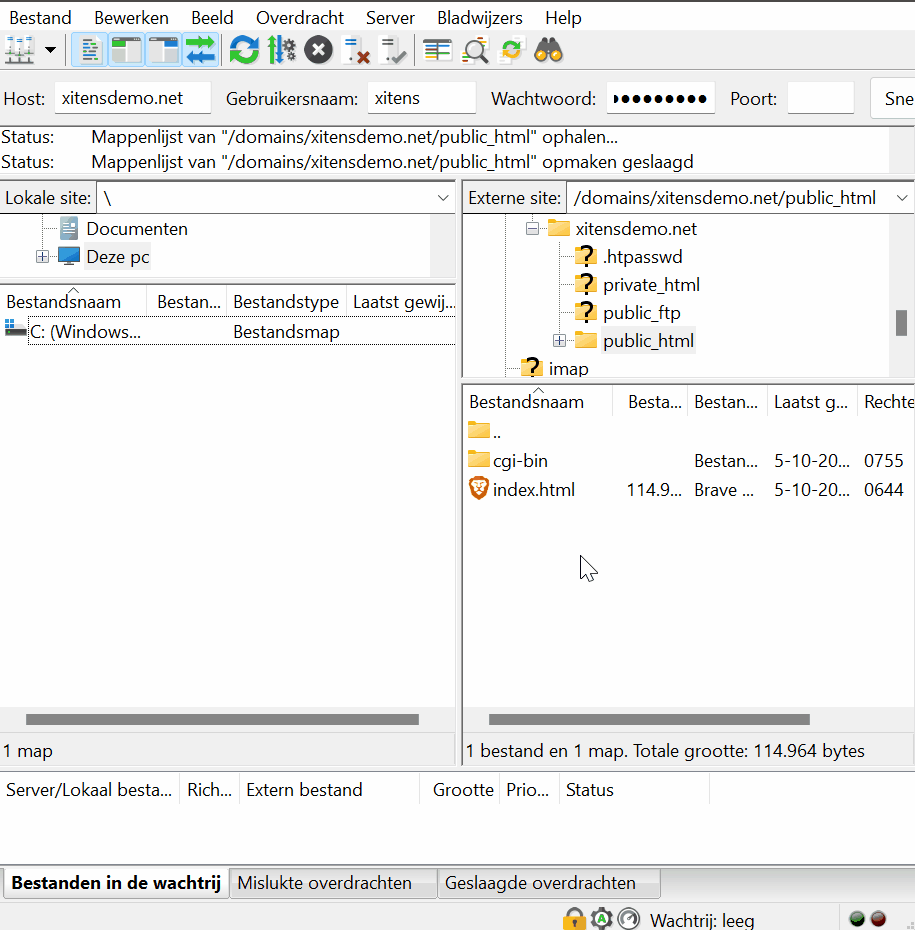Toggle synchronized browsing
915x930 pixels.
(x=512, y=50)
